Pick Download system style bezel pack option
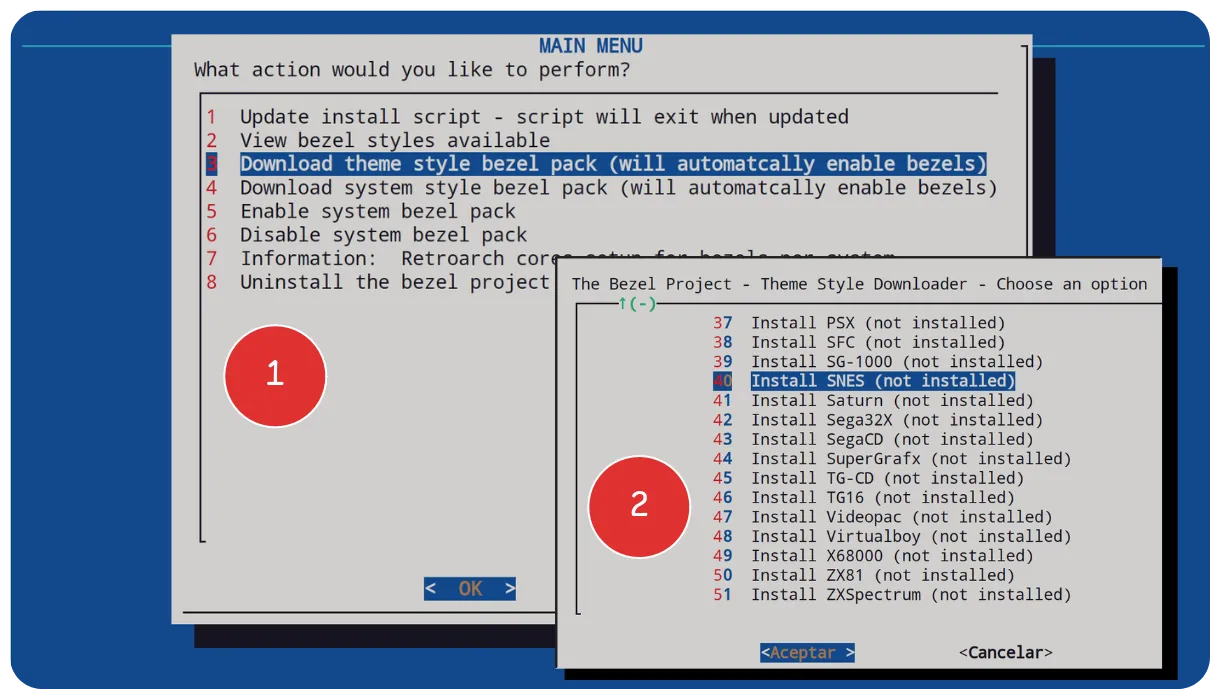The width and height of the screenshot is (1220, 699). point(617,188)
